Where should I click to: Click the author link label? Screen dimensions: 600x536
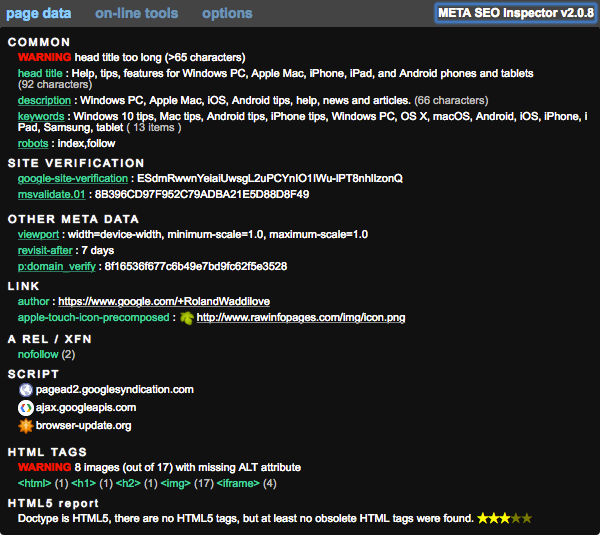tap(33, 301)
